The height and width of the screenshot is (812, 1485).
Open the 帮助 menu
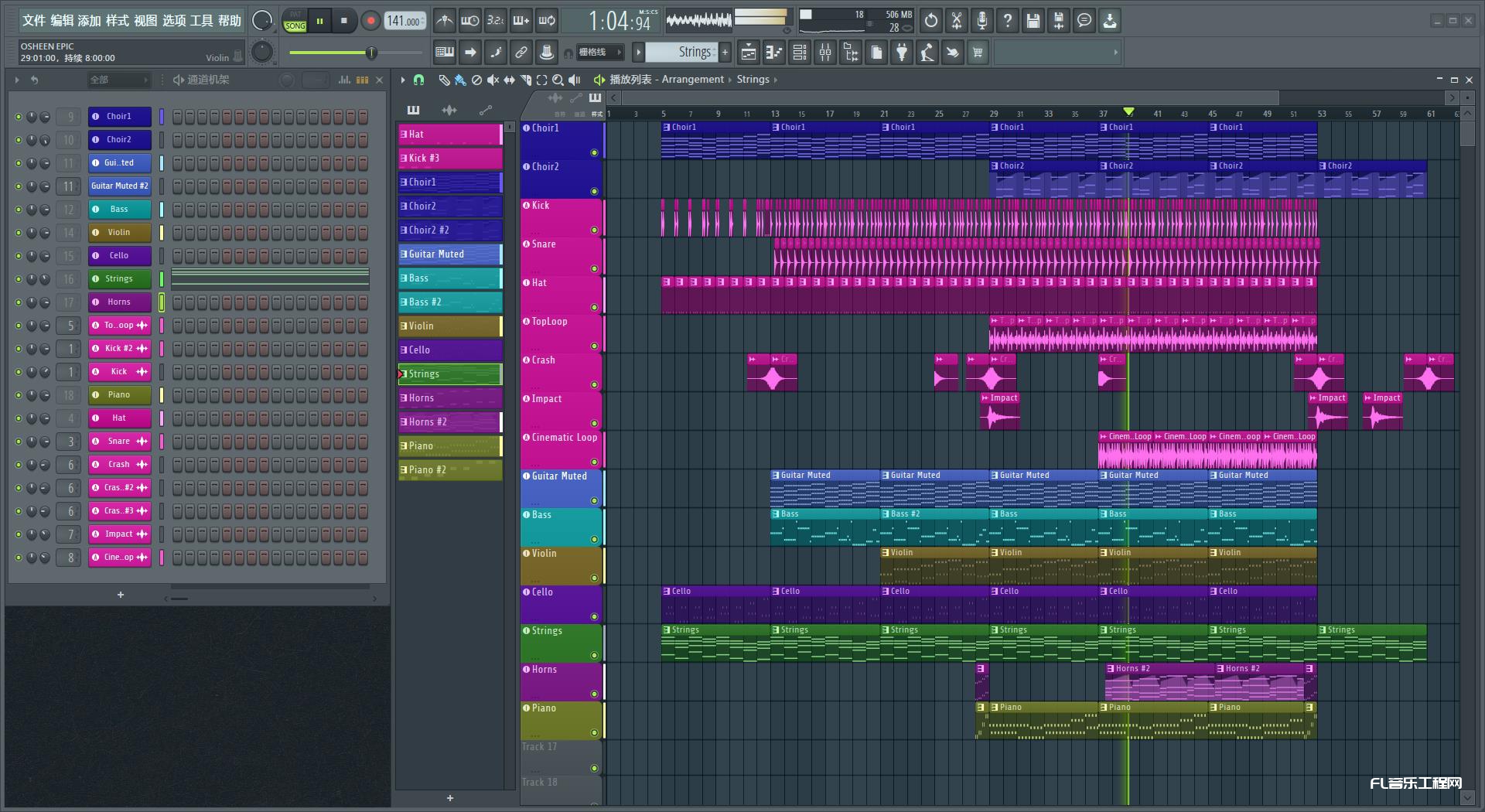[230, 21]
